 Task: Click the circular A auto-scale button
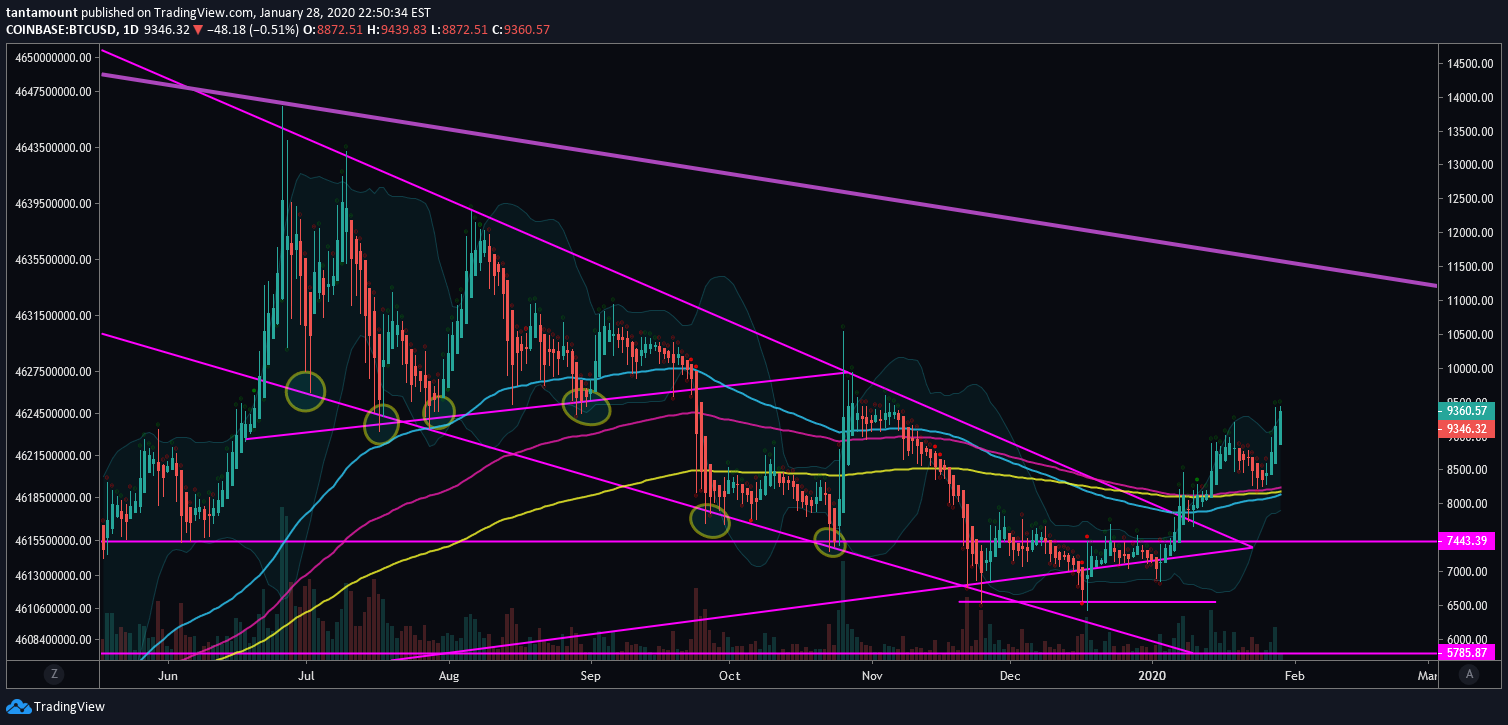(1469, 675)
